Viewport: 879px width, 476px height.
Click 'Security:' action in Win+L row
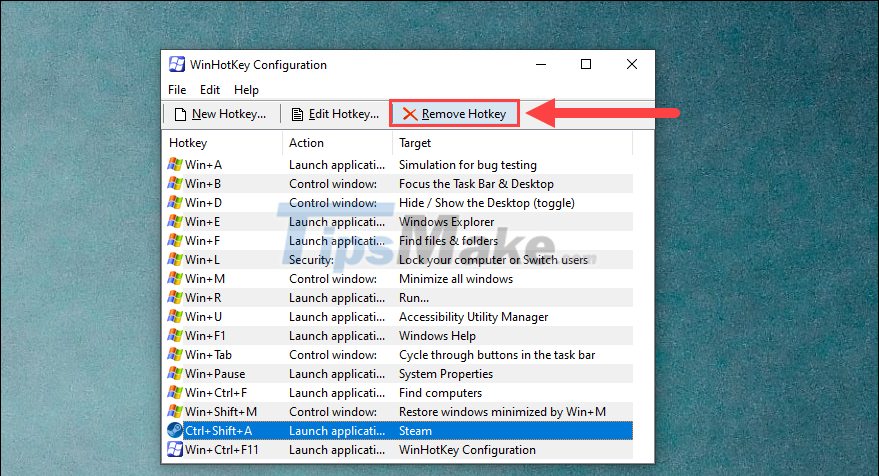(311, 260)
